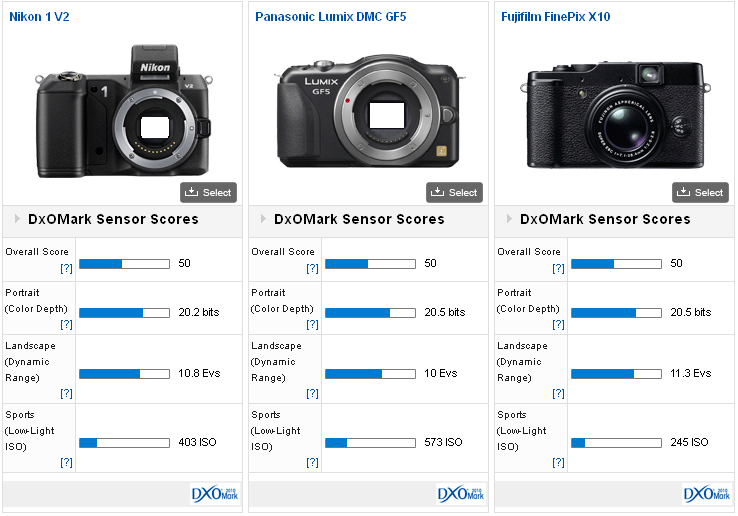Select the Nikon 1 V2 camera
Screen dimensions: 738x516
208,193
